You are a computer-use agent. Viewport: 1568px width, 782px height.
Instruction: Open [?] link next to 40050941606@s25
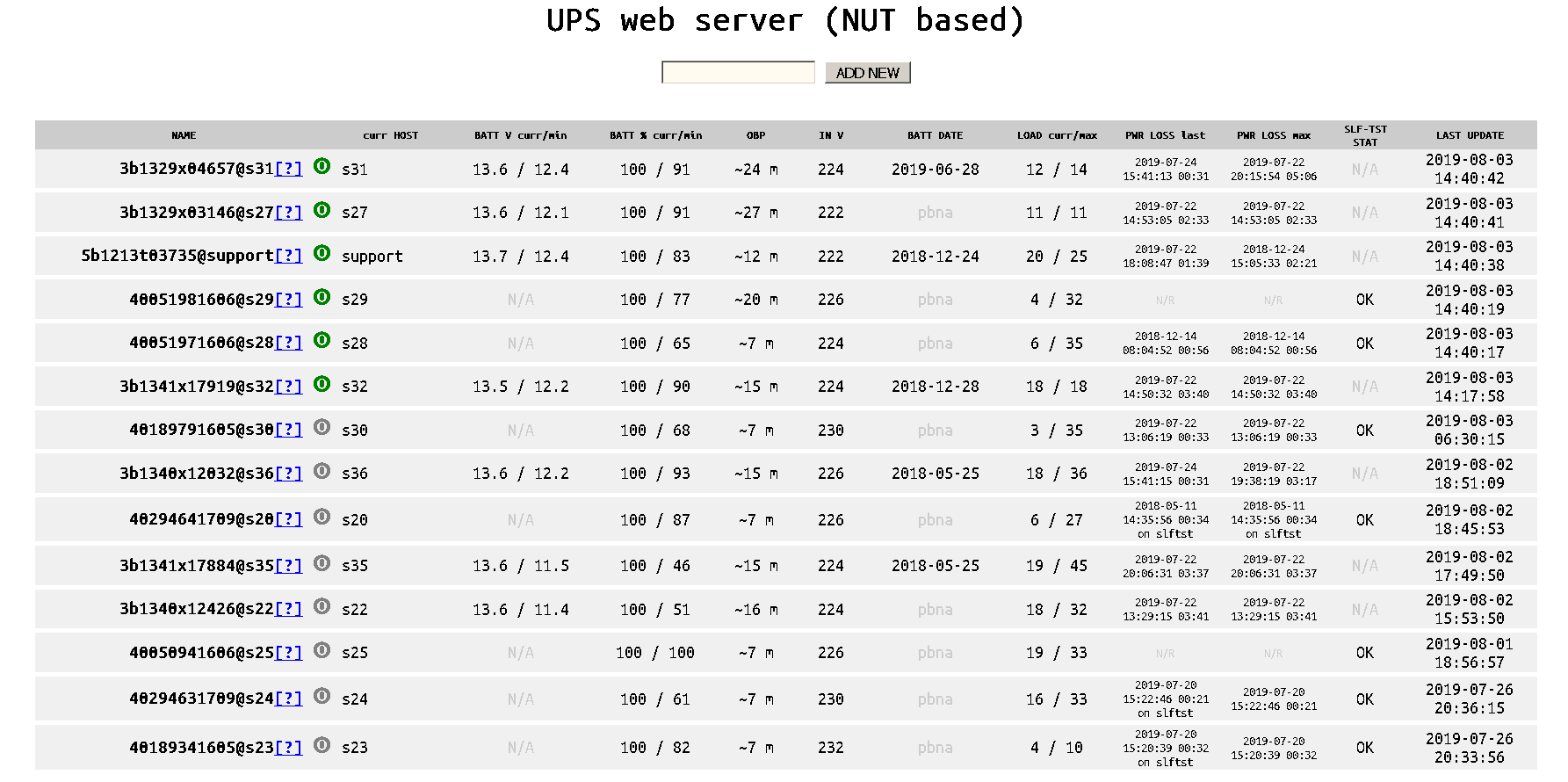click(x=288, y=653)
